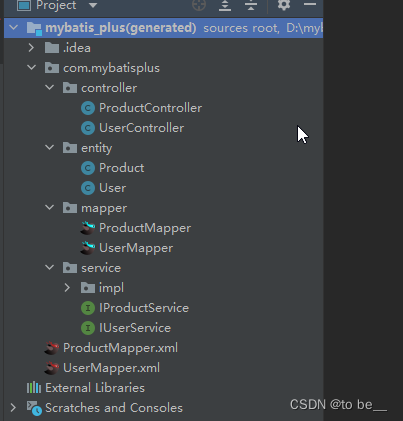This screenshot has width=403, height=421.
Task: Click the UserMapper MyBatis bird icon
Action: (88, 248)
